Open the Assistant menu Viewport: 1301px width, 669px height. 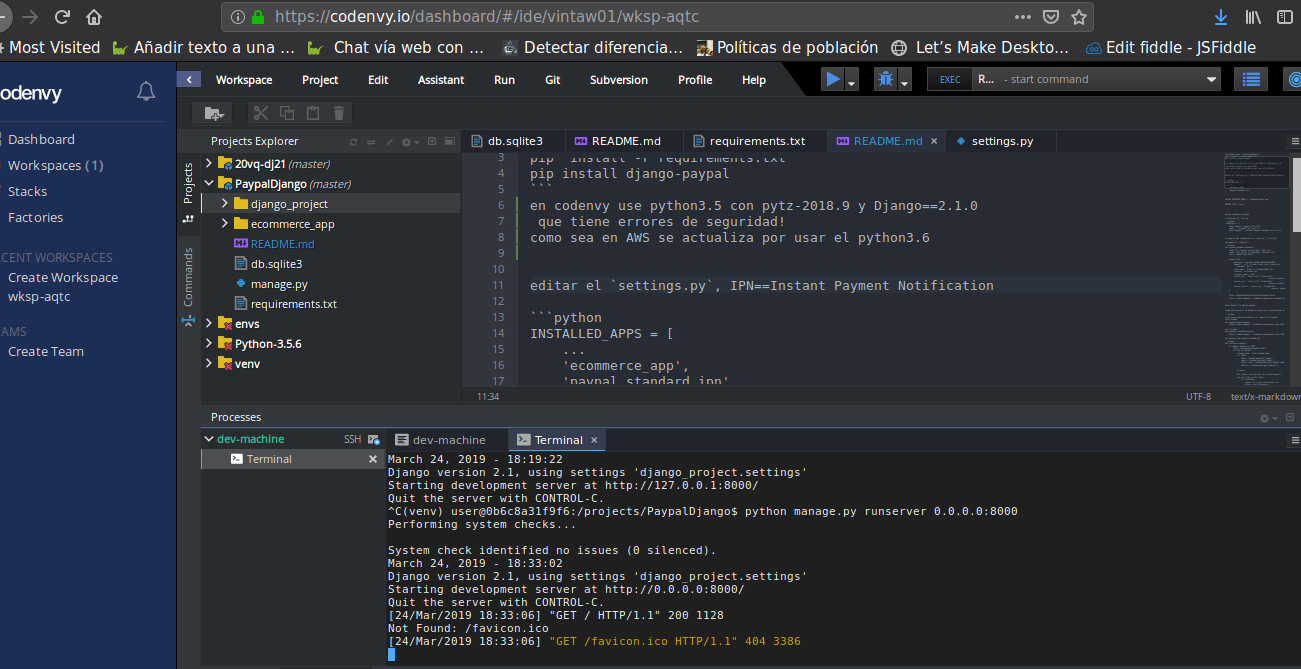pos(441,80)
